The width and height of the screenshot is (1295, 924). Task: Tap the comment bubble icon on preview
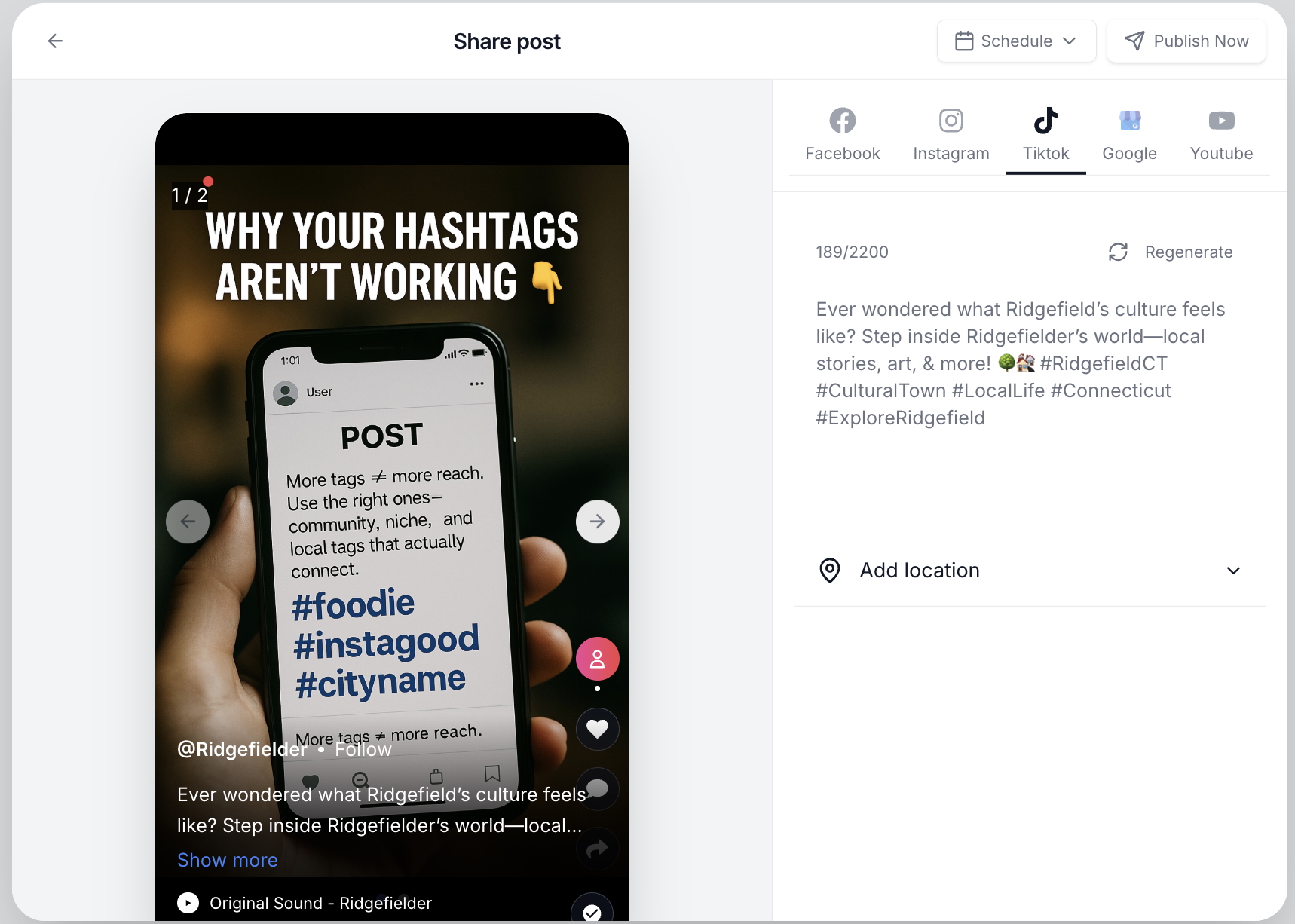(597, 789)
